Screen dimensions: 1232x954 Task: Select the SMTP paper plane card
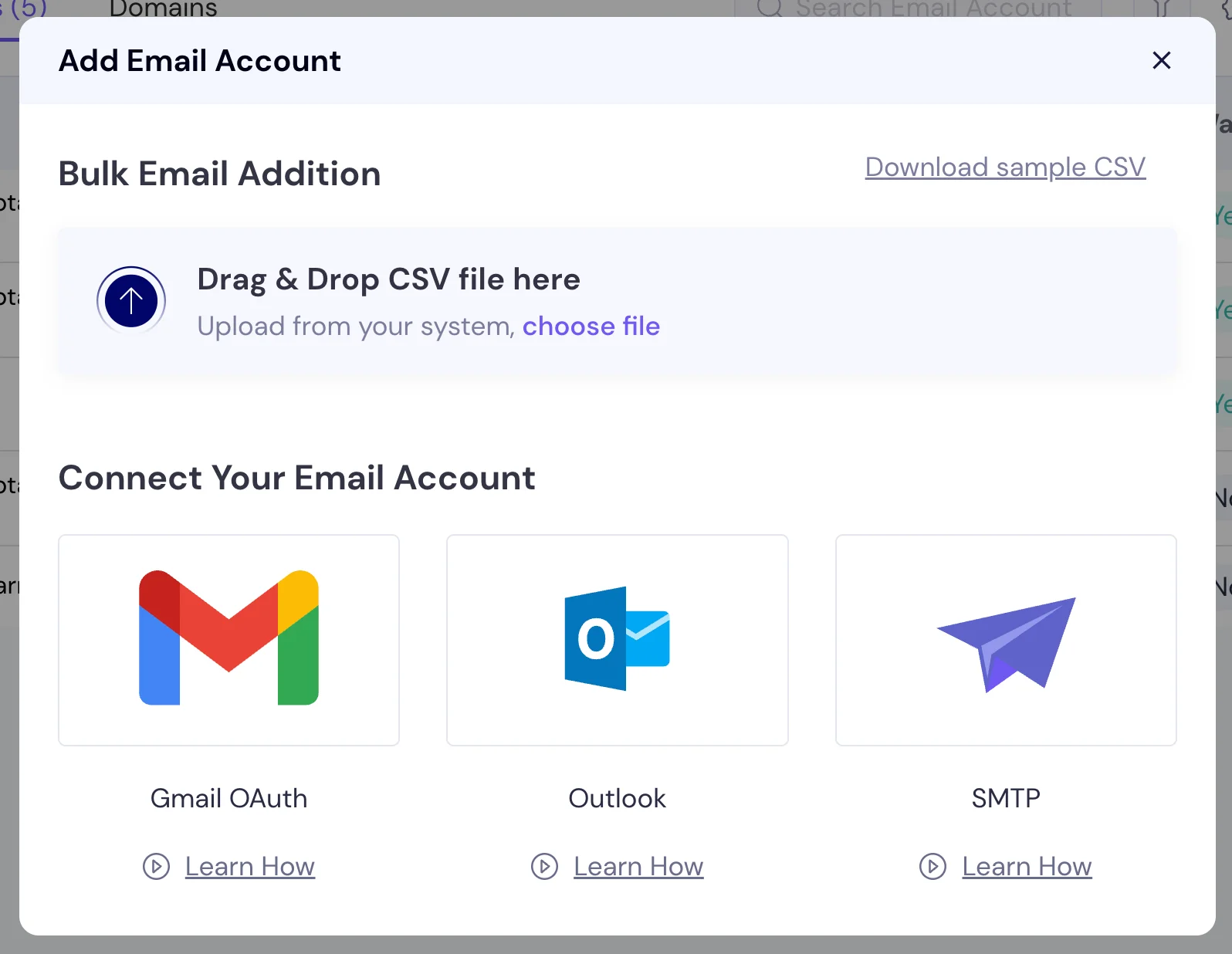[x=1006, y=640]
